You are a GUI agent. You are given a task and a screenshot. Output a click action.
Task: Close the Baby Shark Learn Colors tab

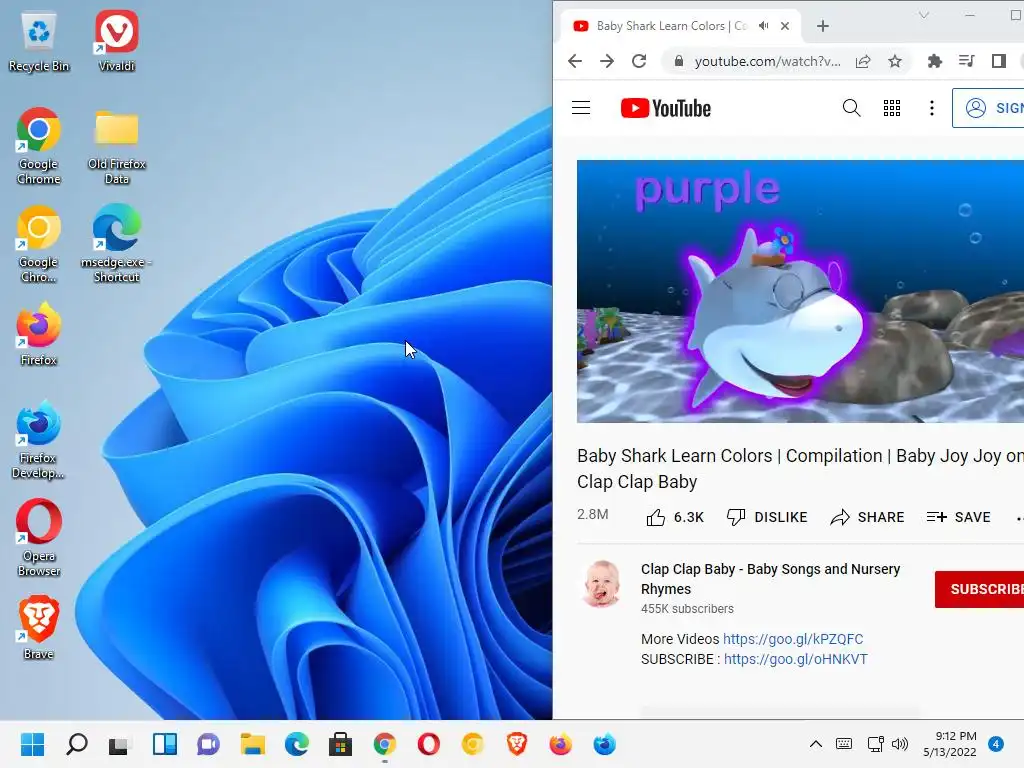point(785,26)
